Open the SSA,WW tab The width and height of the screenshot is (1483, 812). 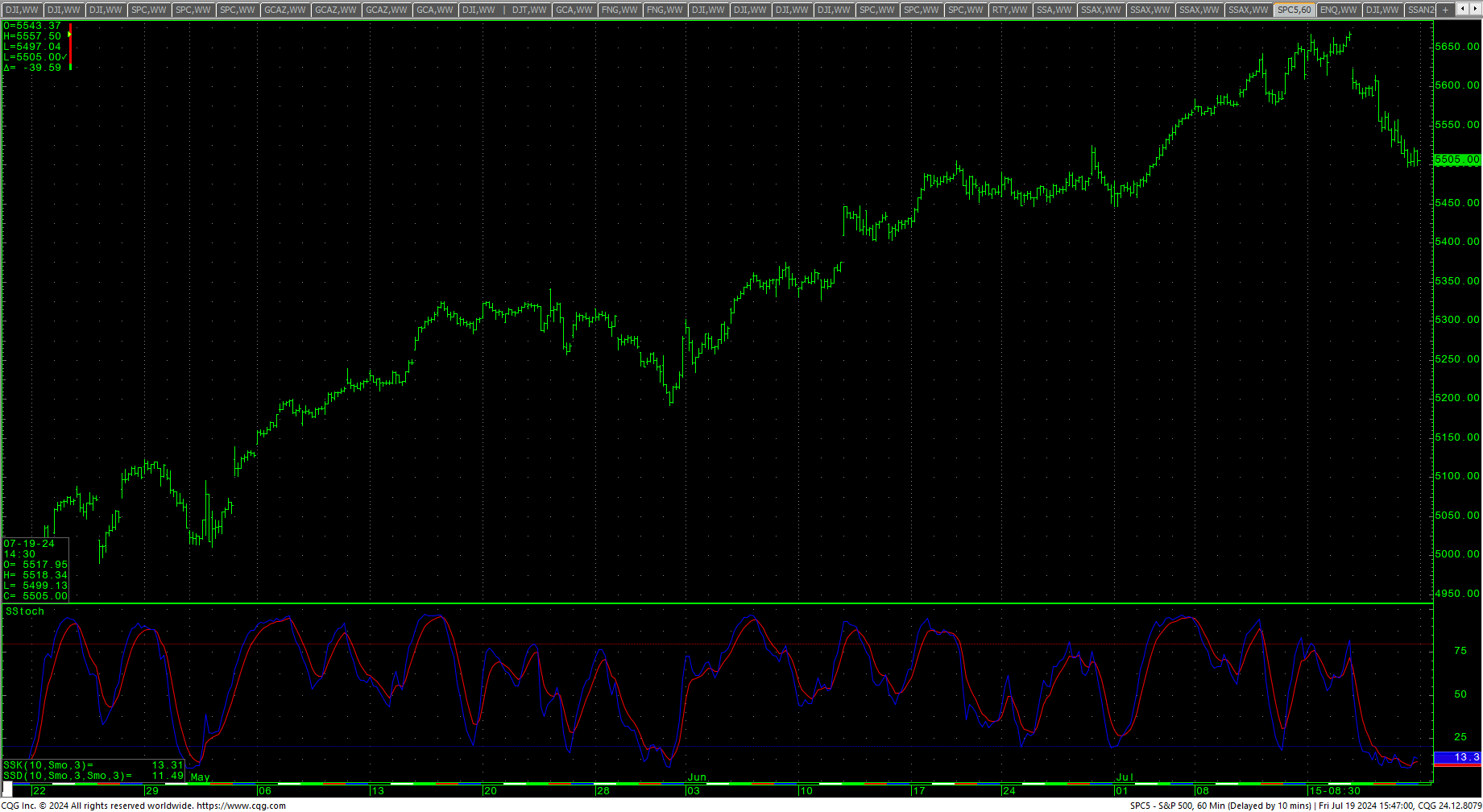coord(1054,10)
